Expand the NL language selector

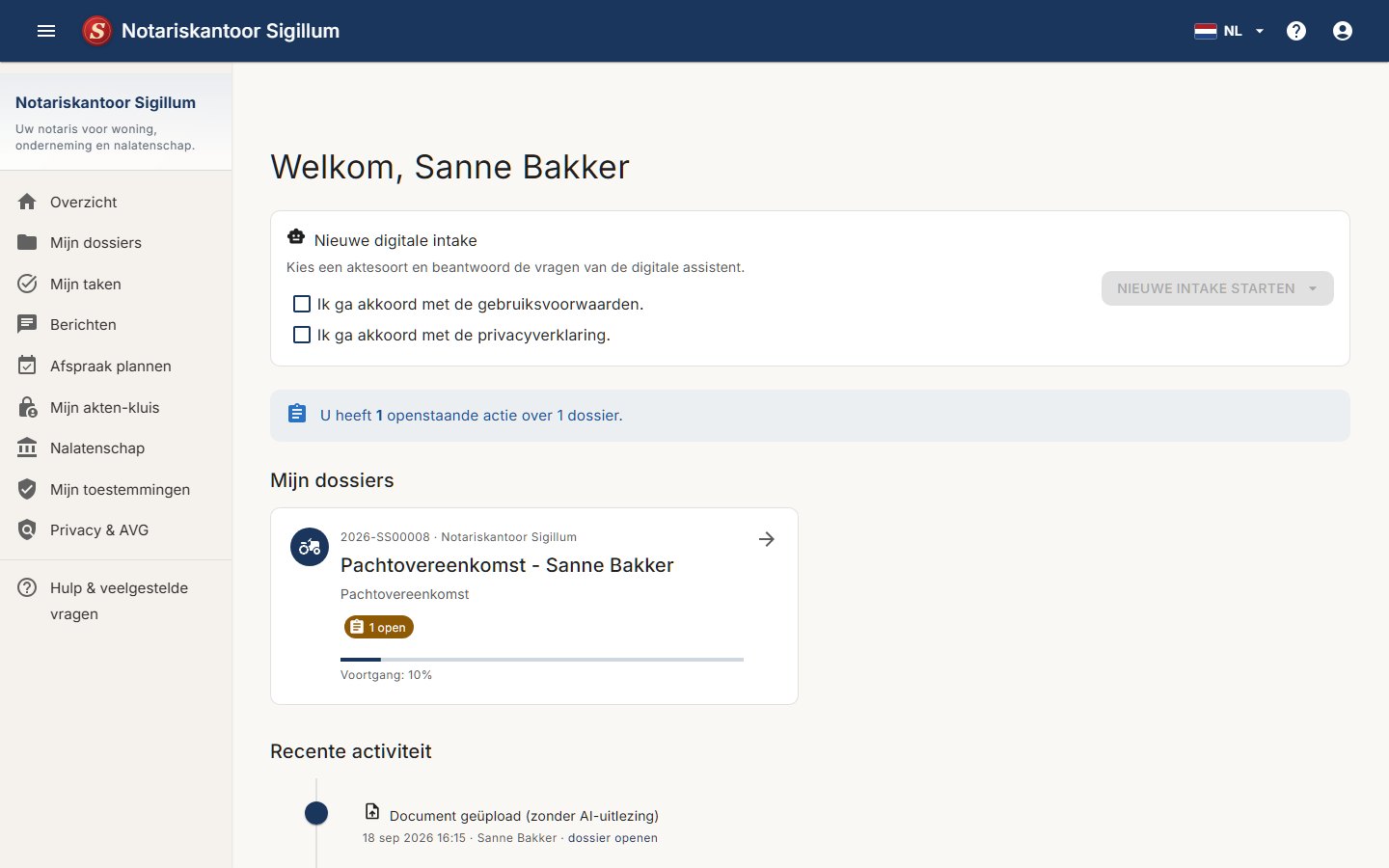(x=1230, y=31)
